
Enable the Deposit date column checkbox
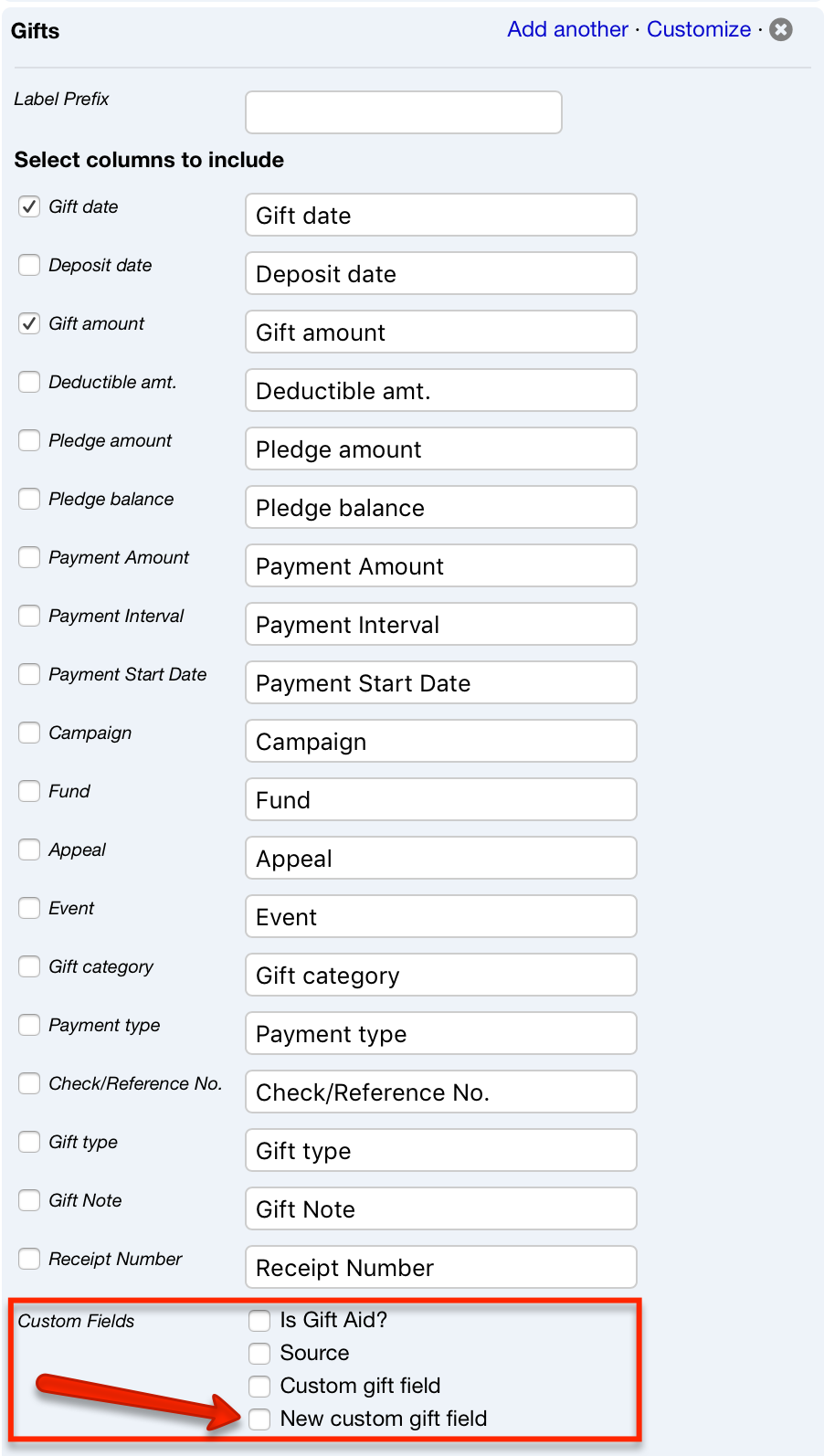click(x=28, y=265)
